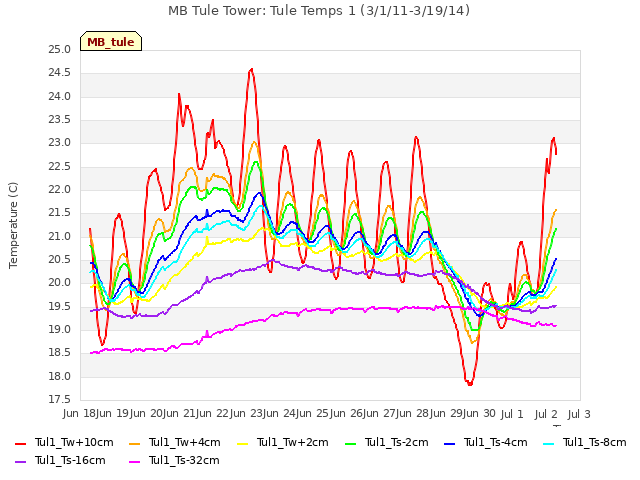Click the chart title text
Viewport: 640px width, 480px height.
click(319, 11)
